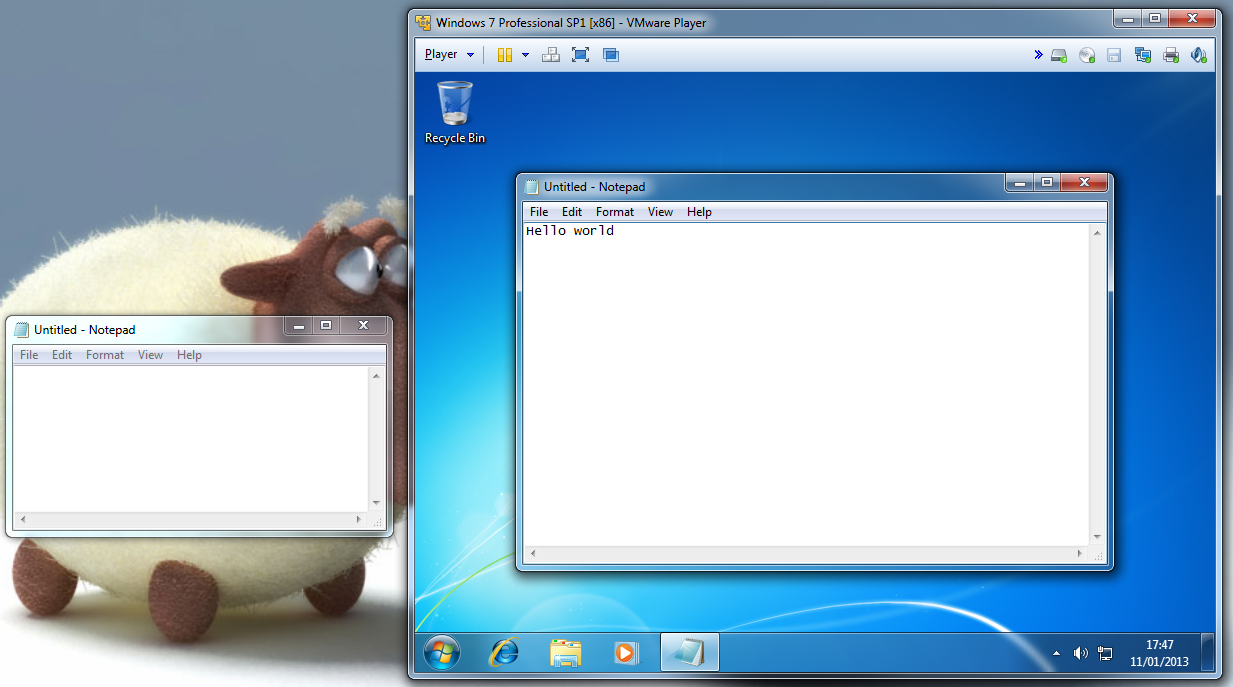Switch VMware to Unity mode
This screenshot has width=1233, height=687.
point(611,55)
